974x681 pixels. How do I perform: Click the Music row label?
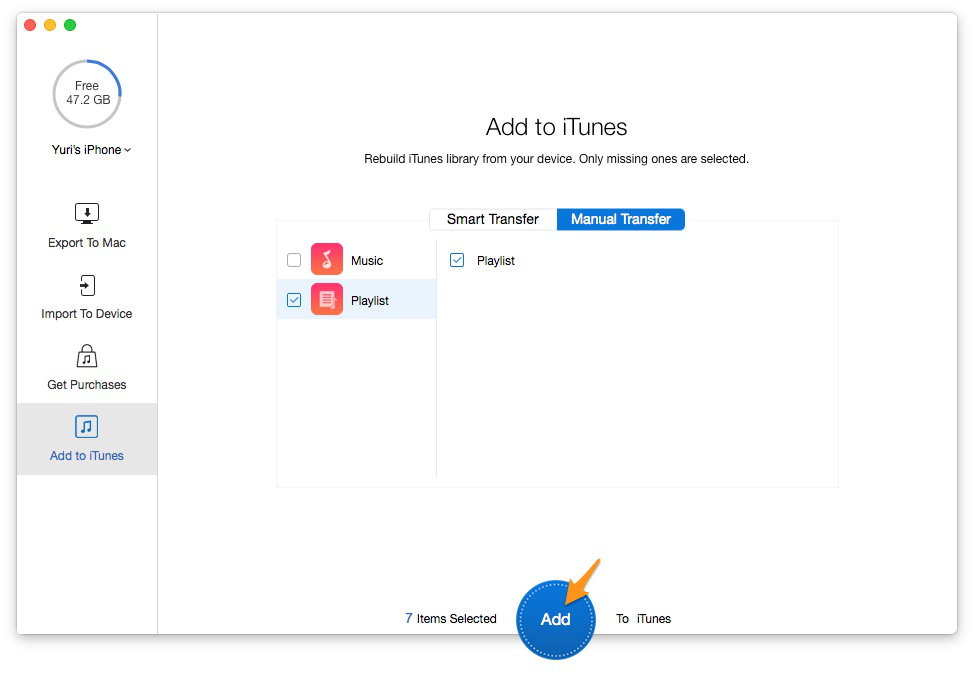coord(367,261)
